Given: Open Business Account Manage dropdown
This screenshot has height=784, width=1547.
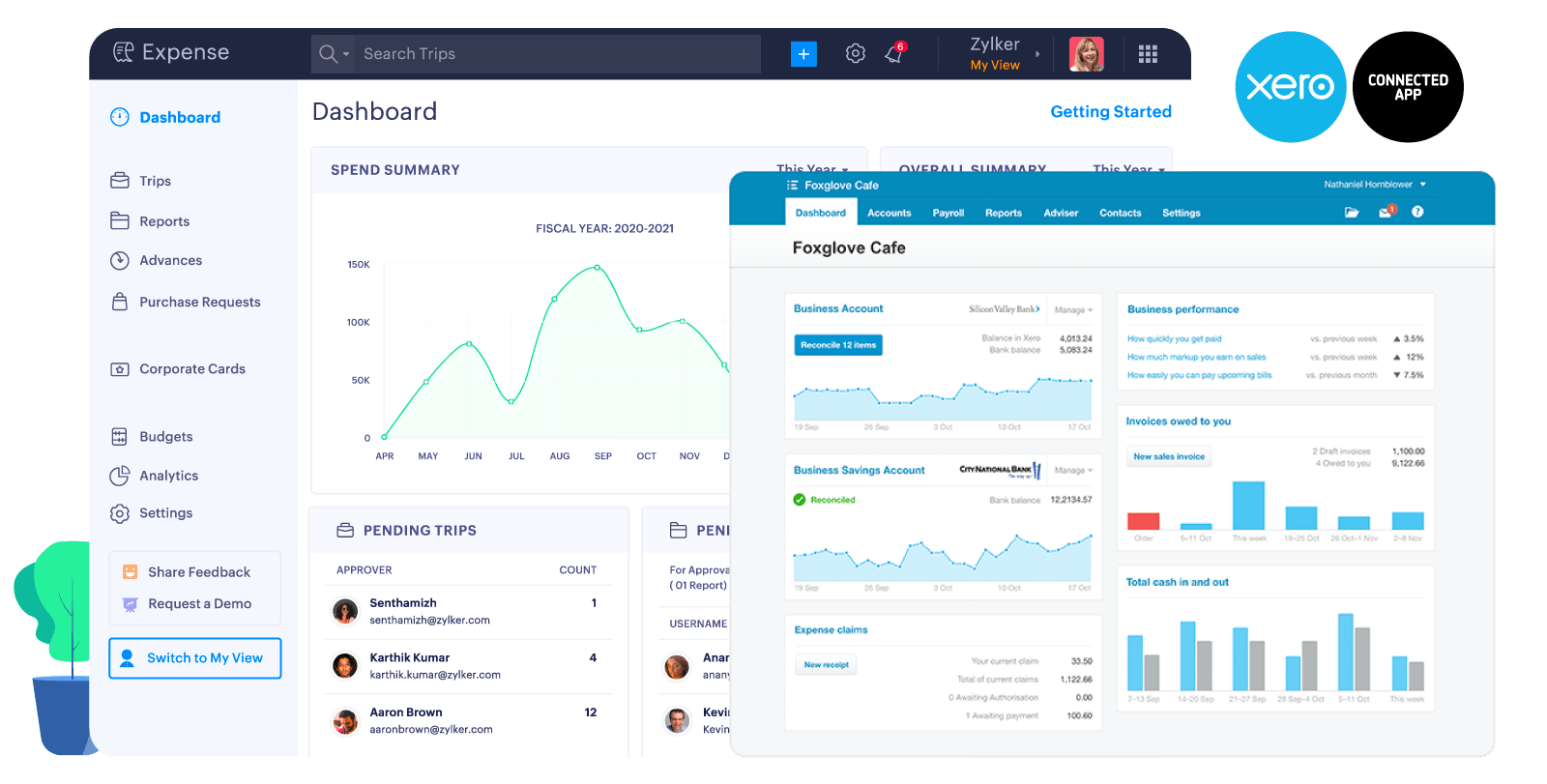Looking at the screenshot, I should pyautogui.click(x=1073, y=310).
